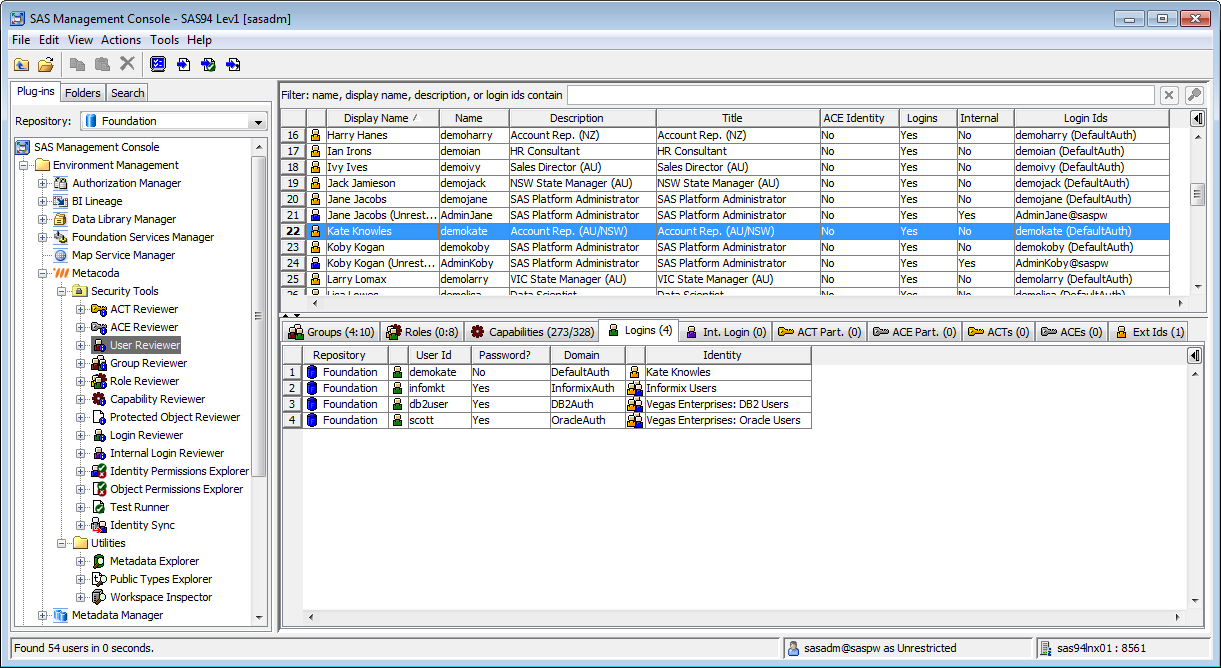1221x668 pixels.
Task: Collapse the Security Tools folder
Action: [61, 291]
